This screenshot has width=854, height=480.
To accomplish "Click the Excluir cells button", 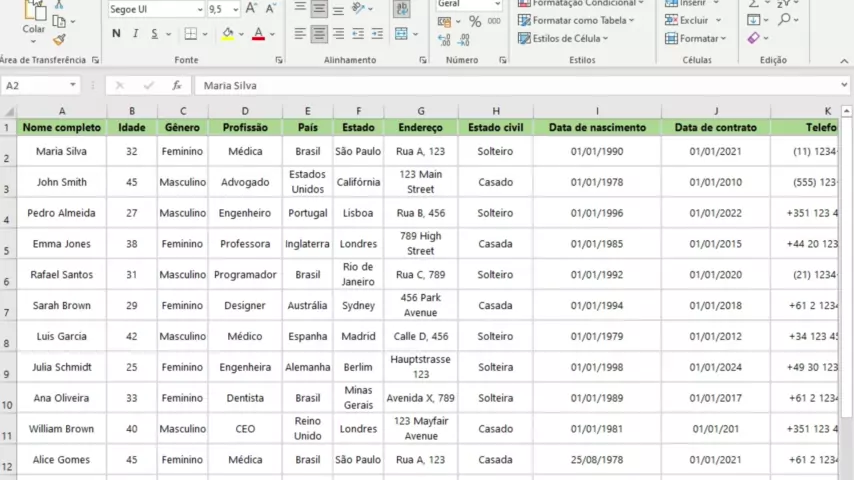I will [x=693, y=20].
